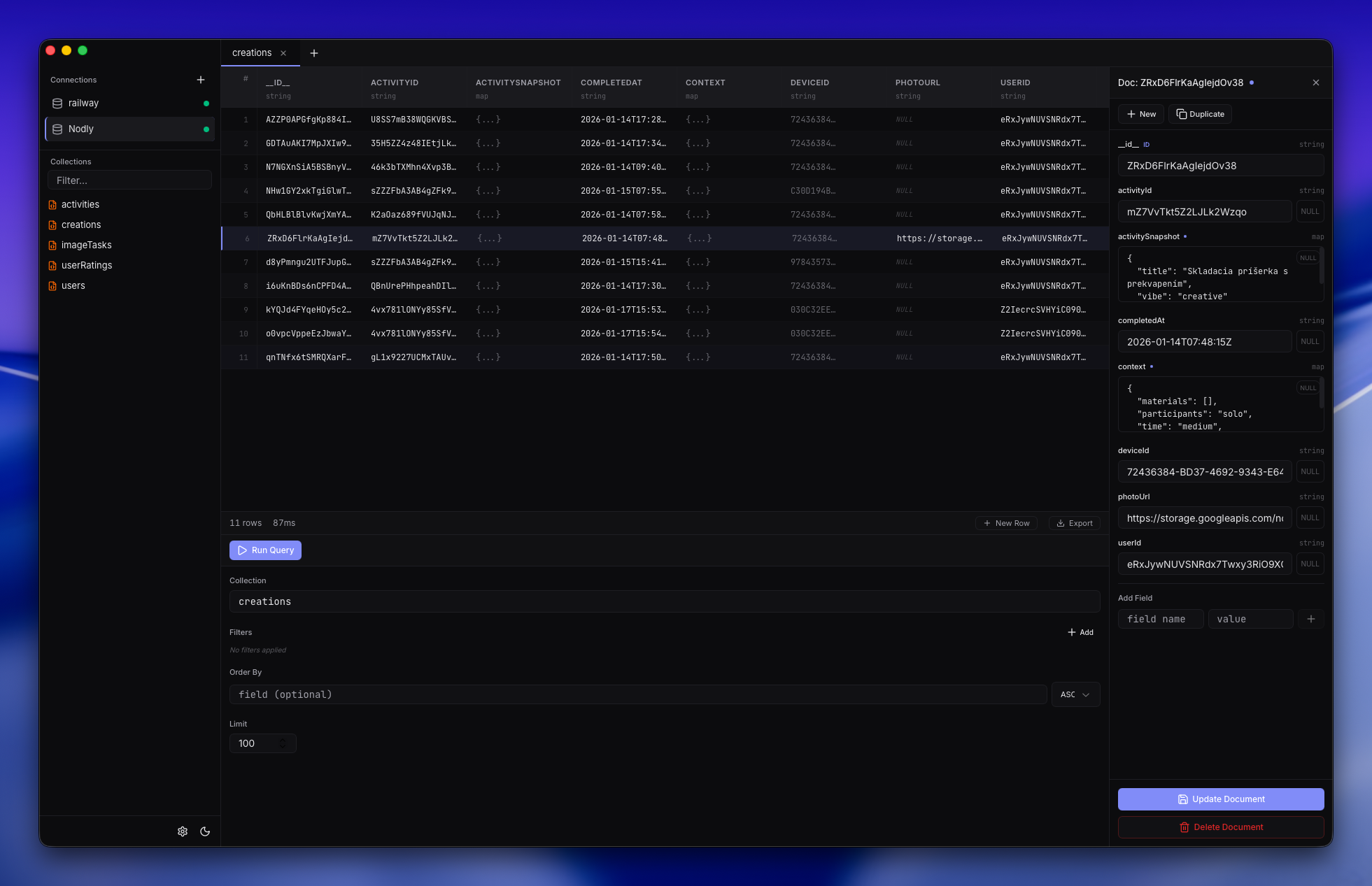Add a new filter
1372x886 pixels.
[x=1081, y=632]
